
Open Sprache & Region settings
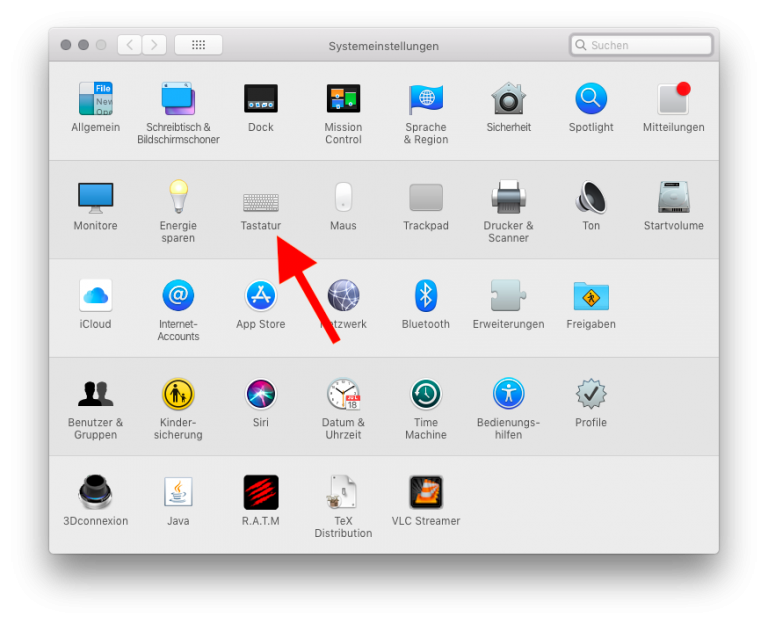(x=426, y=98)
